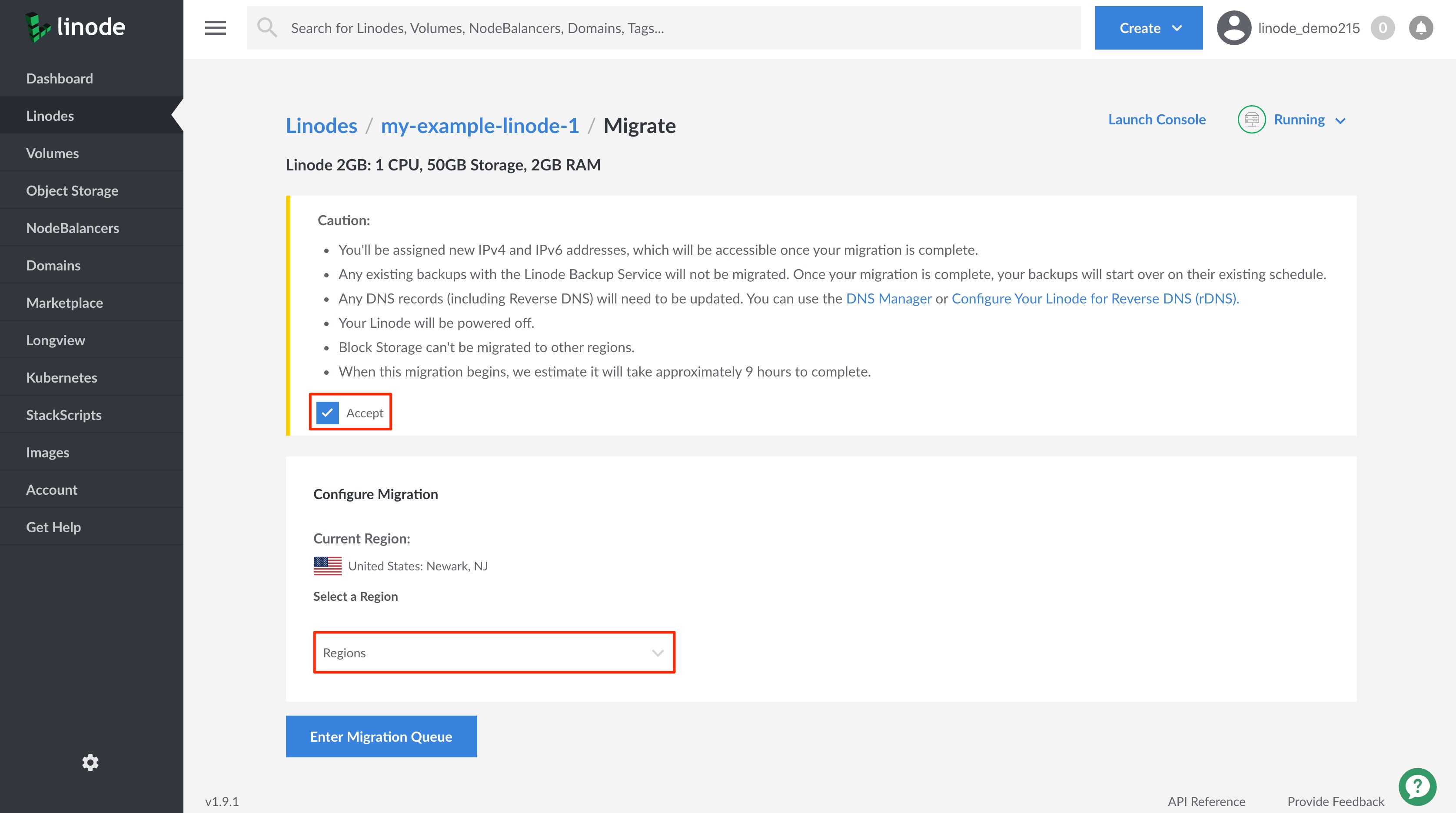Check the migration terms acceptance box
Image resolution: width=1456 pixels, height=813 pixels.
[x=326, y=412]
